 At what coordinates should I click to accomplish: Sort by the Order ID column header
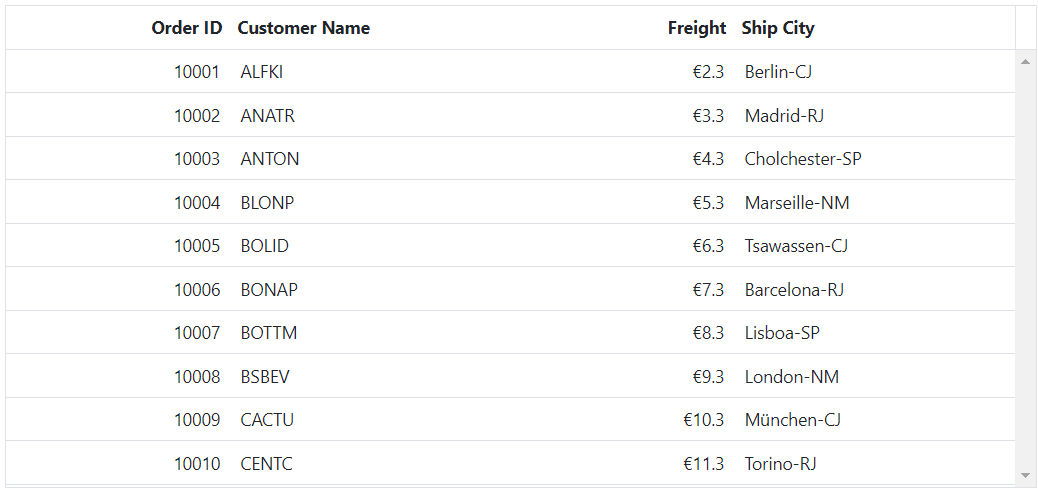coord(187,28)
